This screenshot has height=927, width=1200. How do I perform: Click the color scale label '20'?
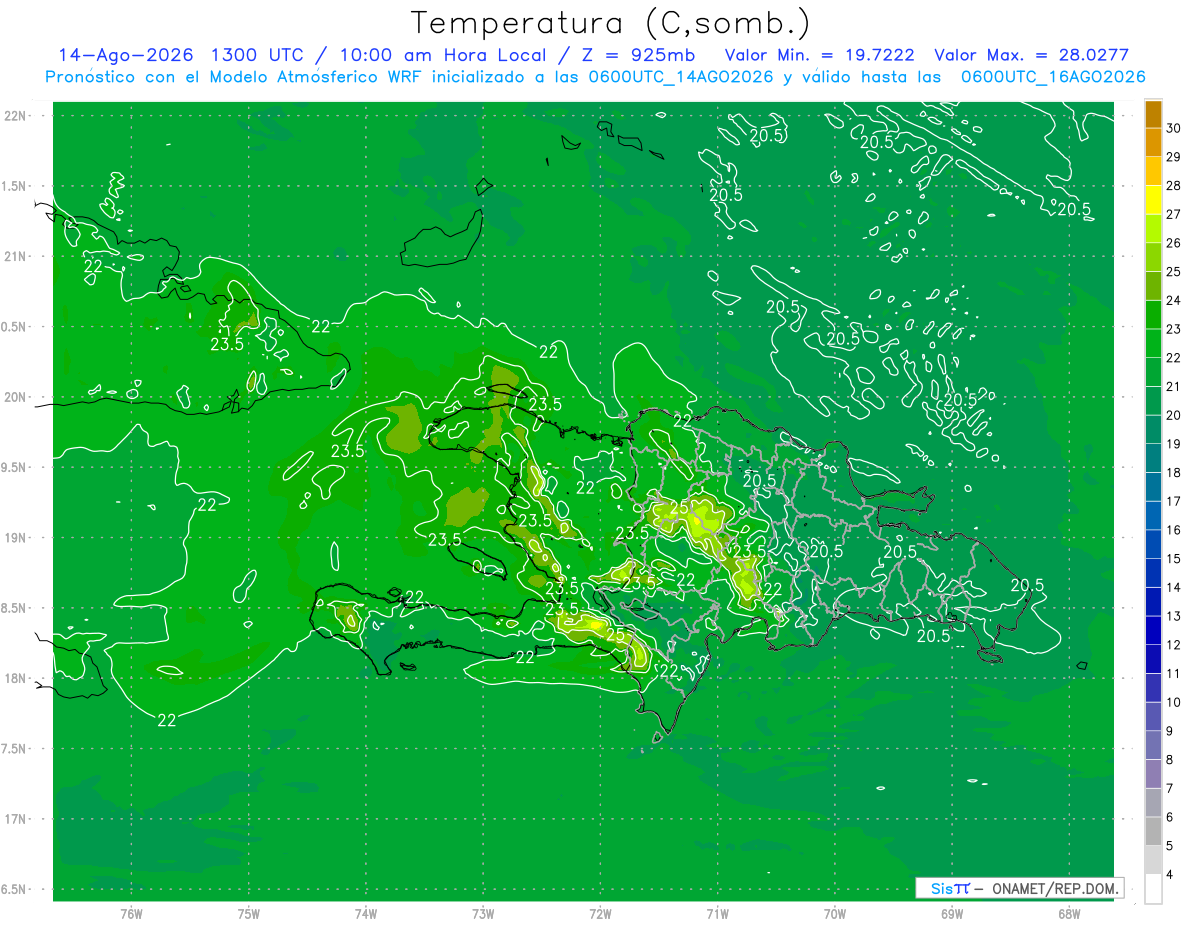click(1174, 415)
